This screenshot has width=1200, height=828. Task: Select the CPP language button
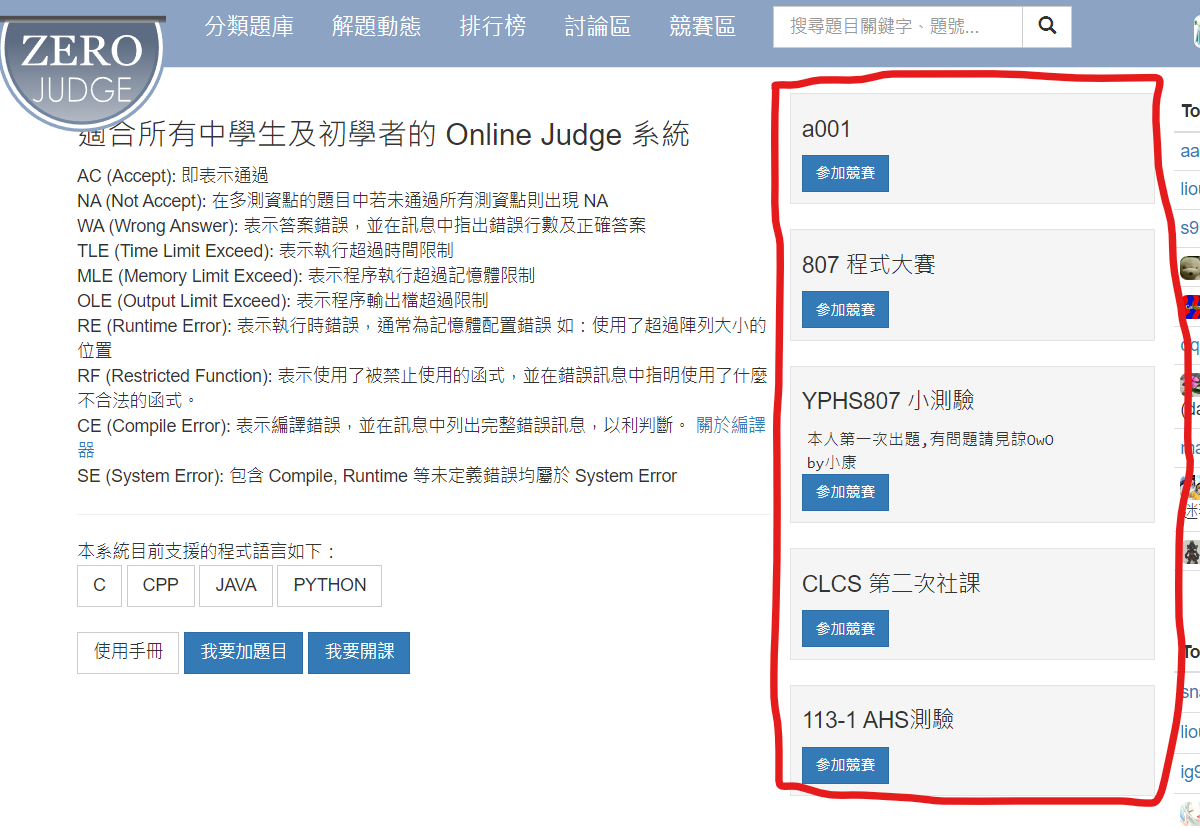[160, 586]
